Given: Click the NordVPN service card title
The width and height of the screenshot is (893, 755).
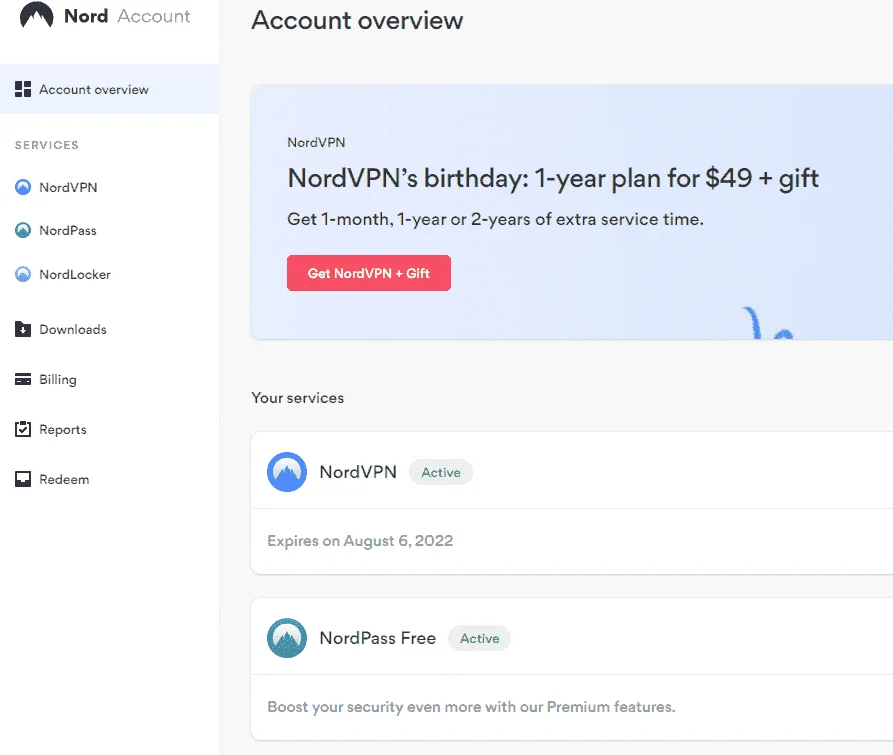Looking at the screenshot, I should coord(358,472).
